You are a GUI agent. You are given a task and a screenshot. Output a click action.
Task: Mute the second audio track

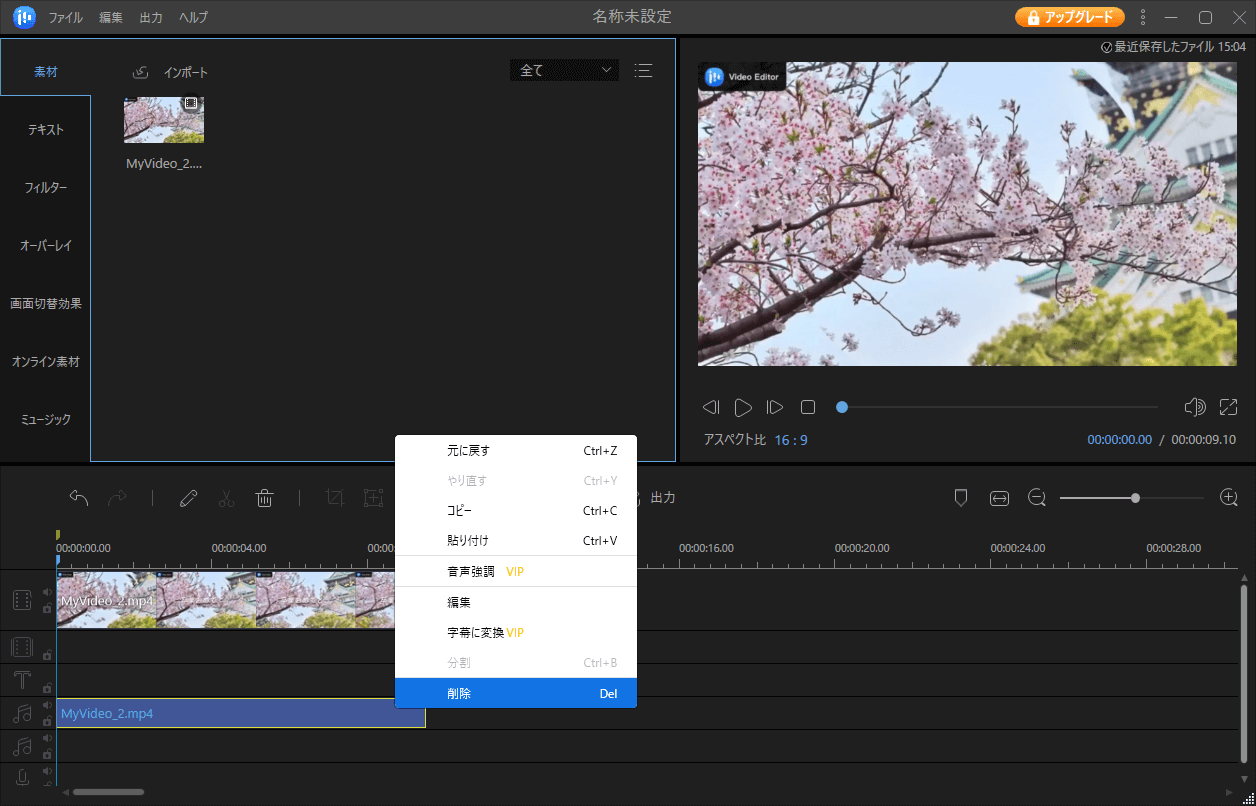click(x=47, y=738)
